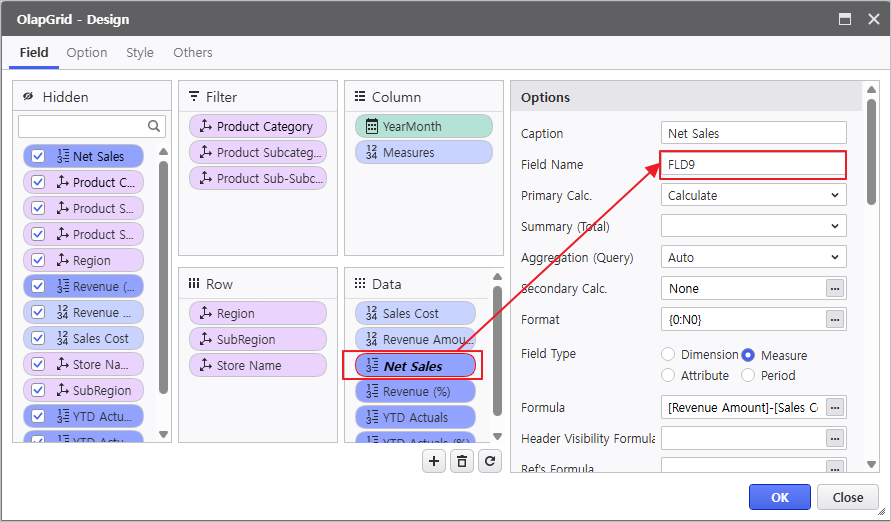Click the Field Name input box
The image size is (891, 522).
[753, 164]
